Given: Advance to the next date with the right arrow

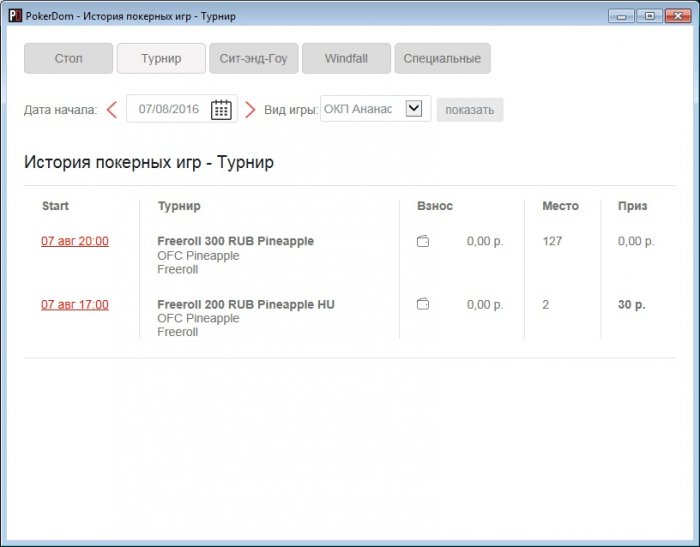Looking at the screenshot, I should click(250, 110).
